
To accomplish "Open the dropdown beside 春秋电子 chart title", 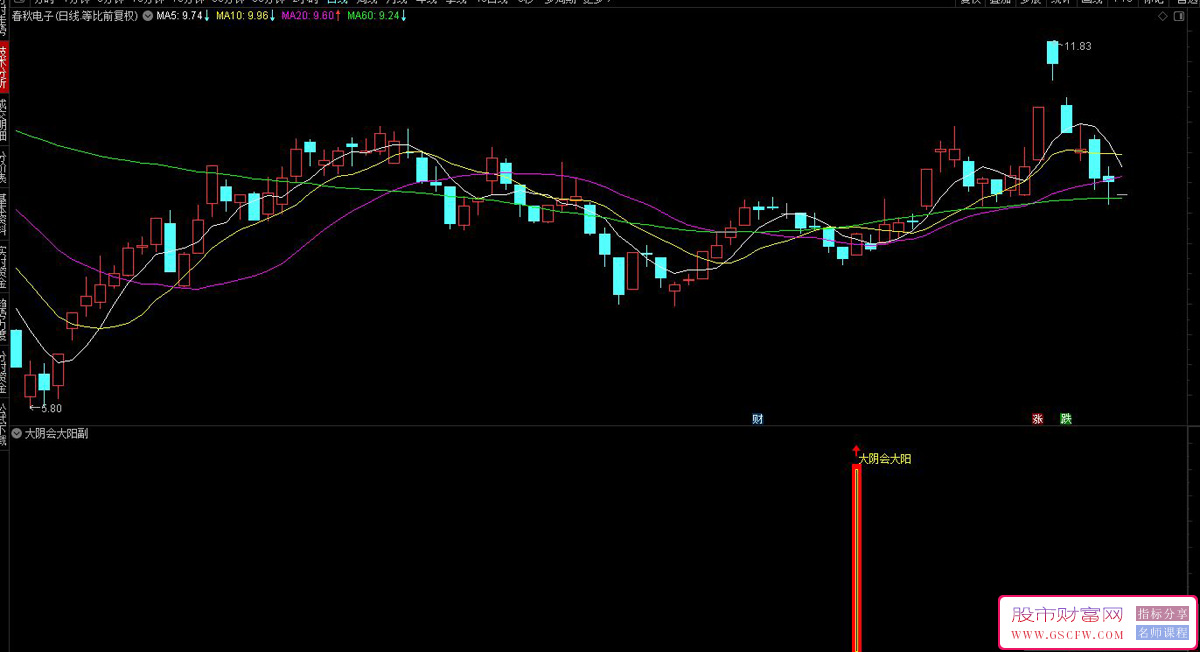I will [149, 16].
